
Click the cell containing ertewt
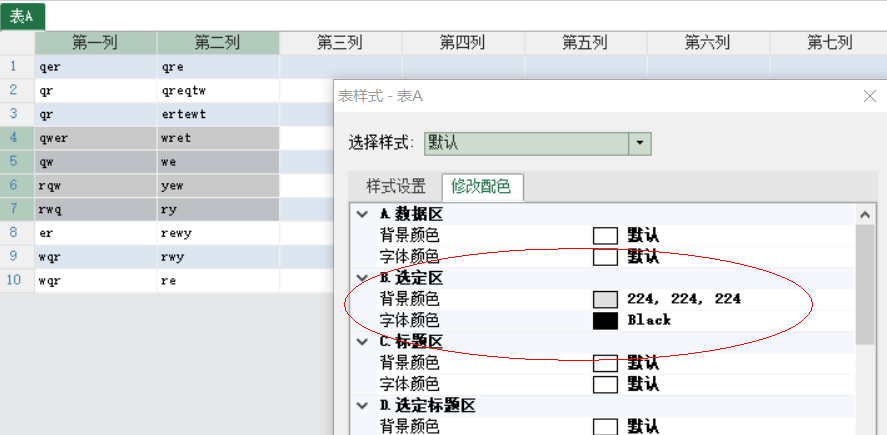(218, 114)
